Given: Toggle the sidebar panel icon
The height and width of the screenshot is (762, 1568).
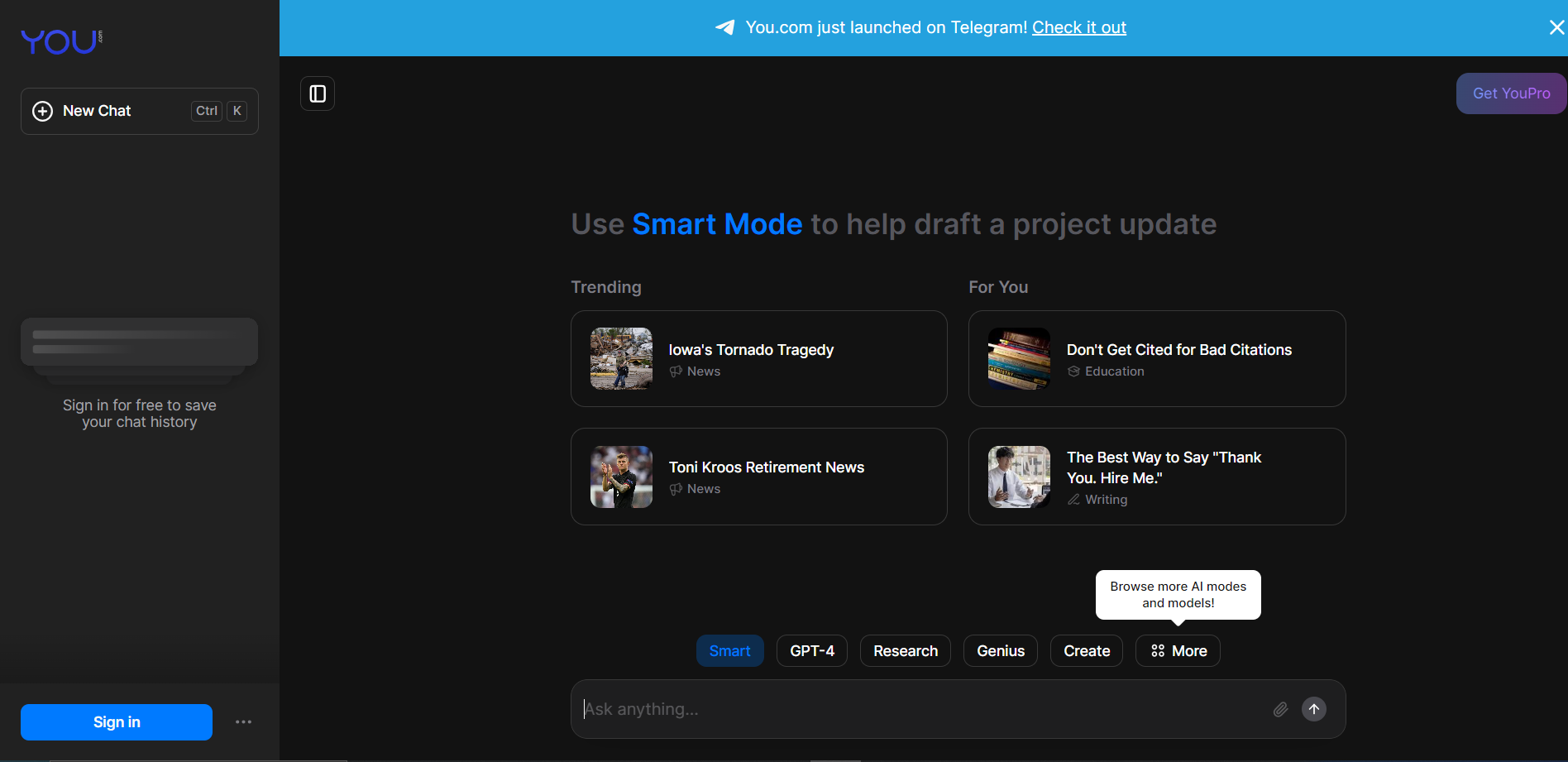Looking at the screenshot, I should pyautogui.click(x=318, y=93).
